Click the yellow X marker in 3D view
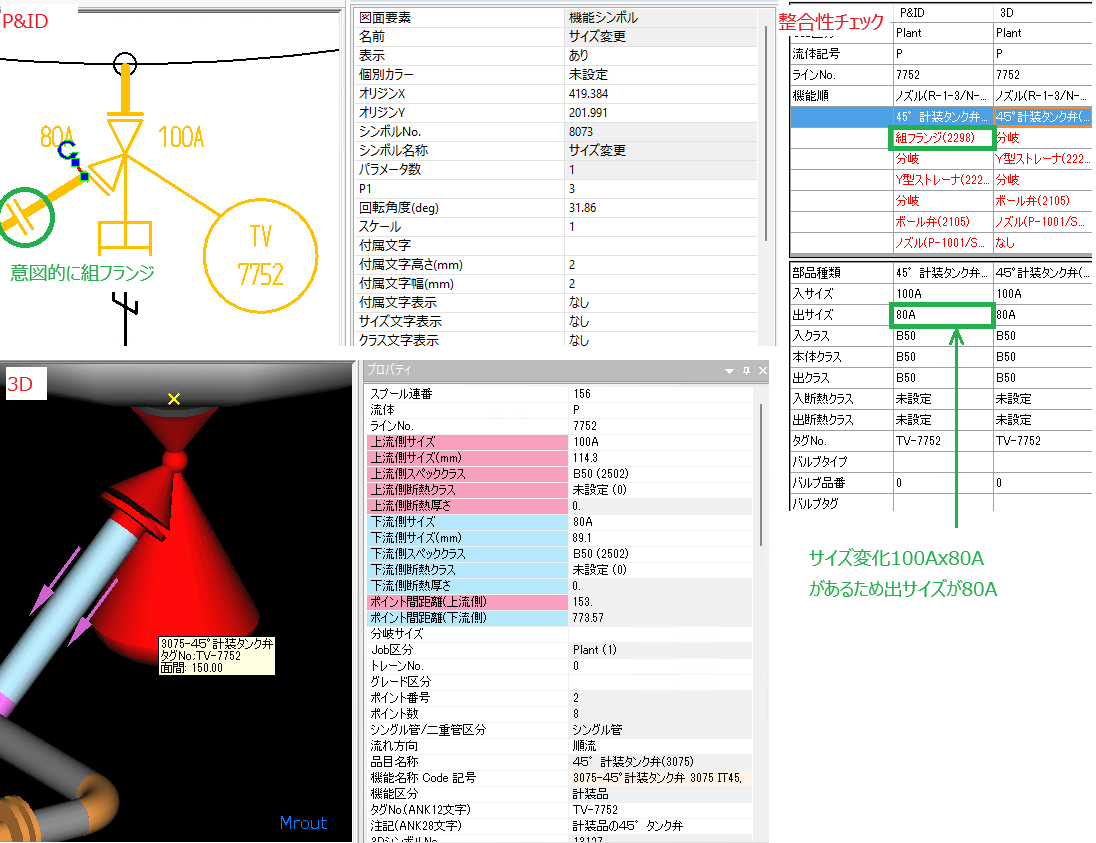Image resolution: width=1096 pixels, height=843 pixels. (x=174, y=399)
